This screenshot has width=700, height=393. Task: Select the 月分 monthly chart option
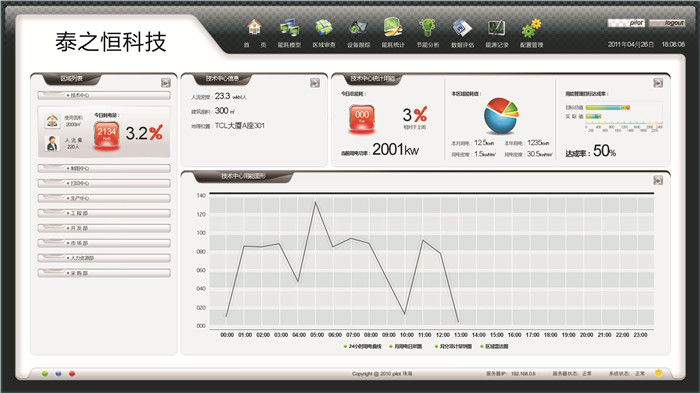[453, 347]
